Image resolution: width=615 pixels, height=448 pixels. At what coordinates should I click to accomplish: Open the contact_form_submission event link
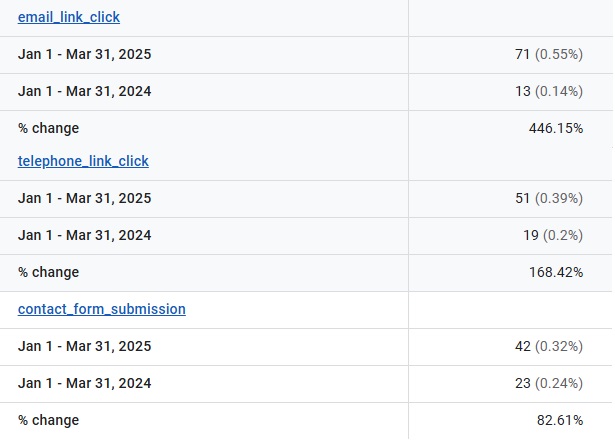pyautogui.click(x=102, y=309)
